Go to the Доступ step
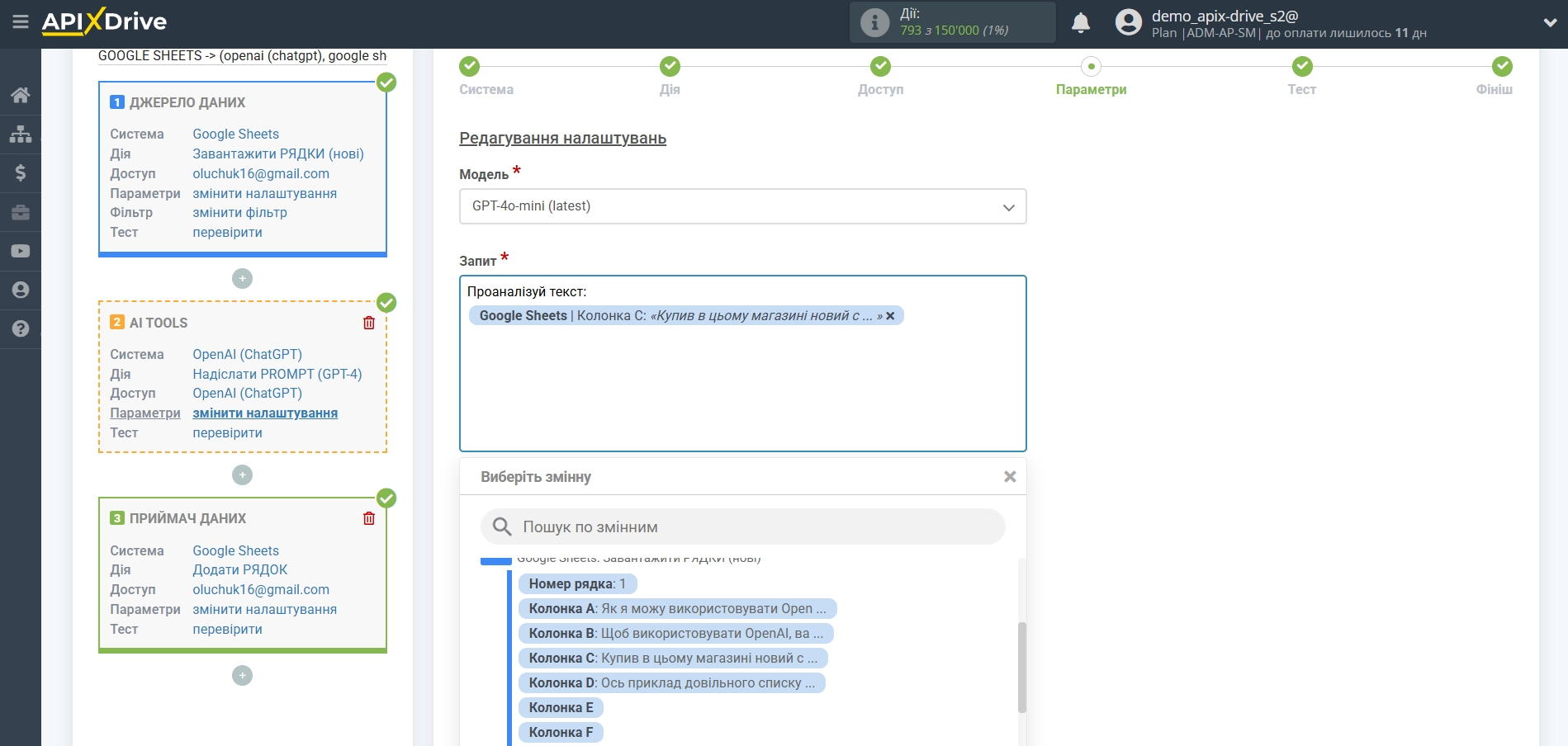 click(880, 76)
